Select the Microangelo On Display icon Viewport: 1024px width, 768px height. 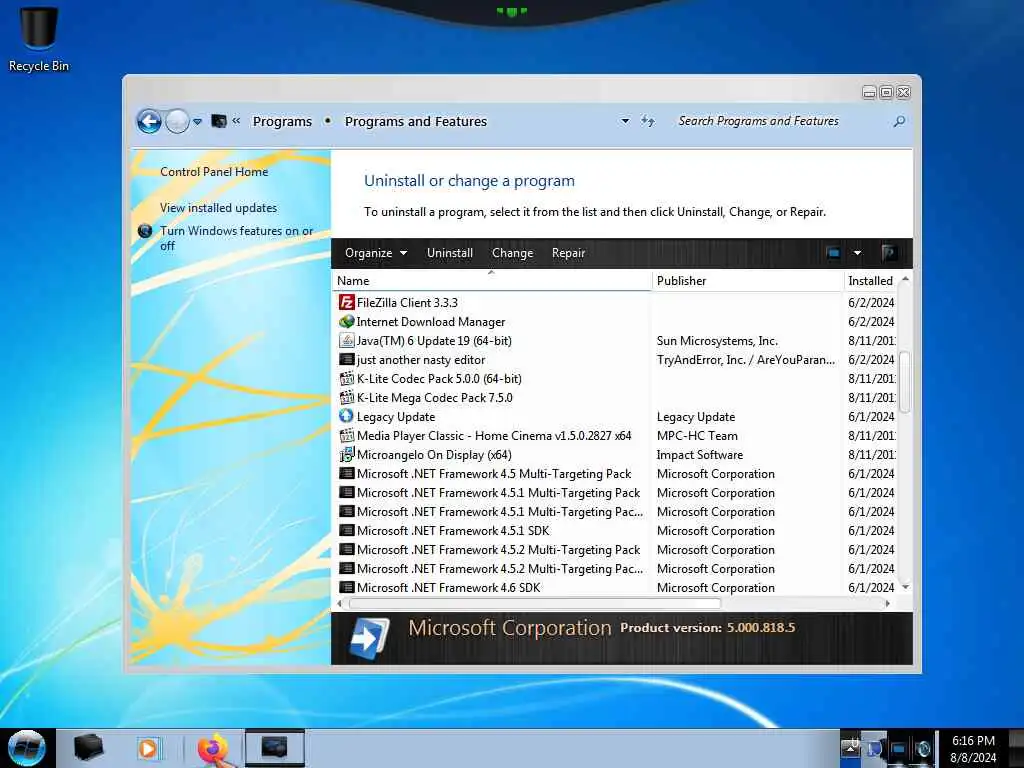346,455
